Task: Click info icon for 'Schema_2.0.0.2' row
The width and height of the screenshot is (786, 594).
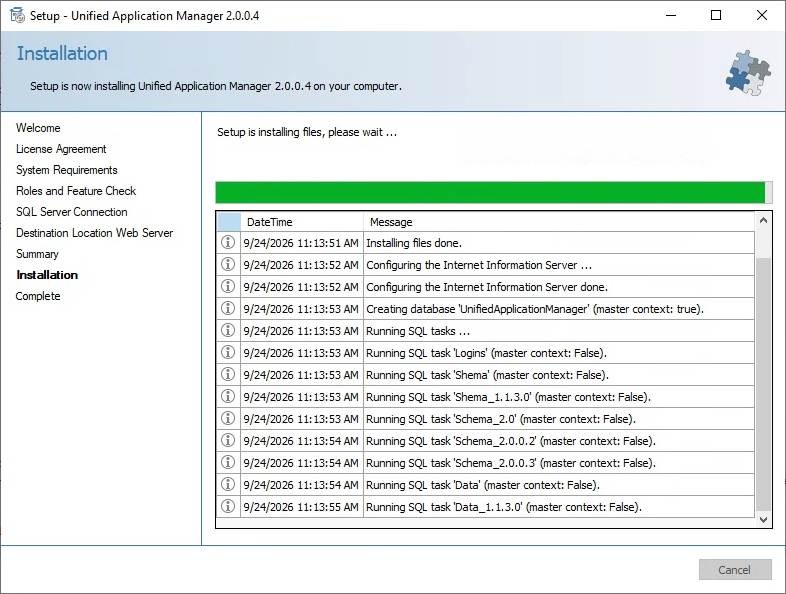Action: tap(228, 441)
